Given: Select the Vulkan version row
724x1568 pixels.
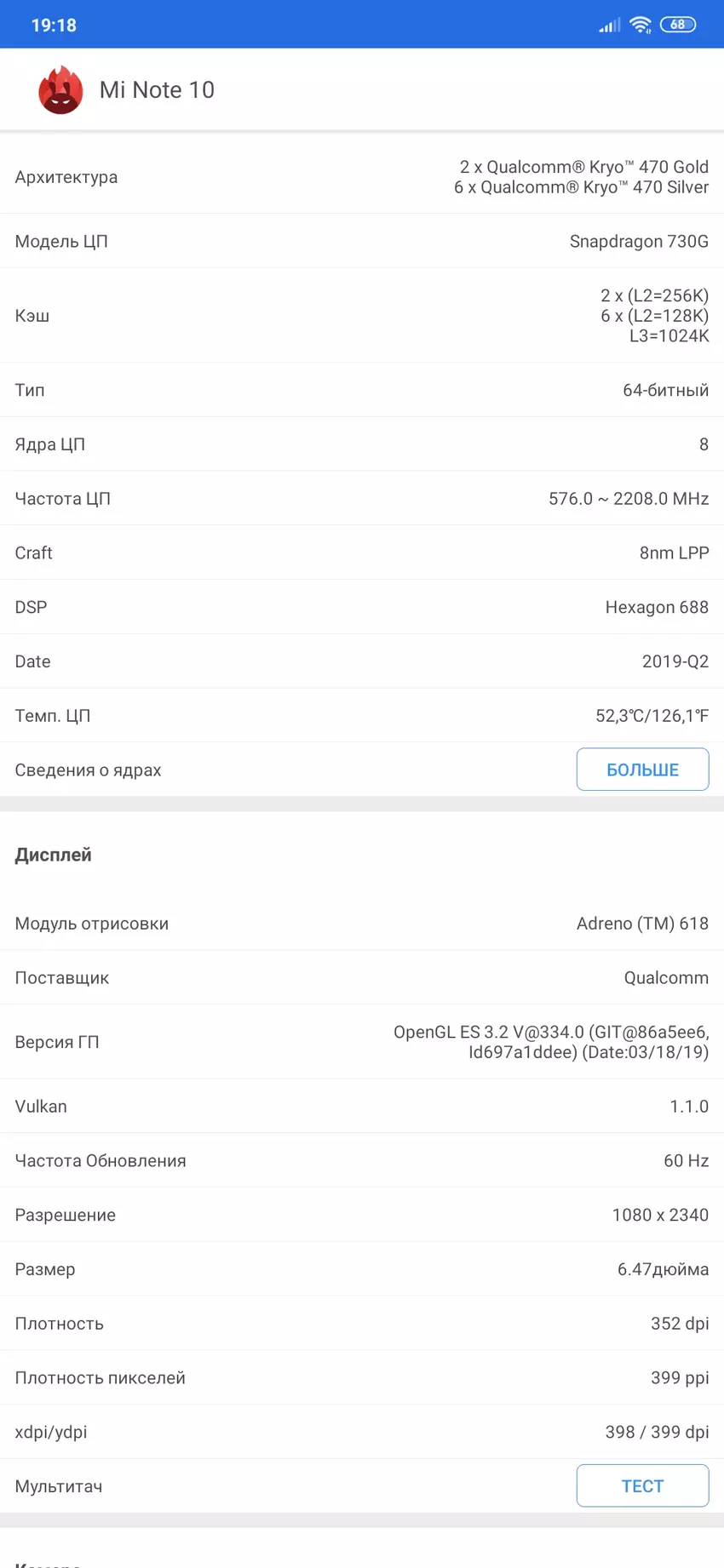Looking at the screenshot, I should click(362, 1107).
